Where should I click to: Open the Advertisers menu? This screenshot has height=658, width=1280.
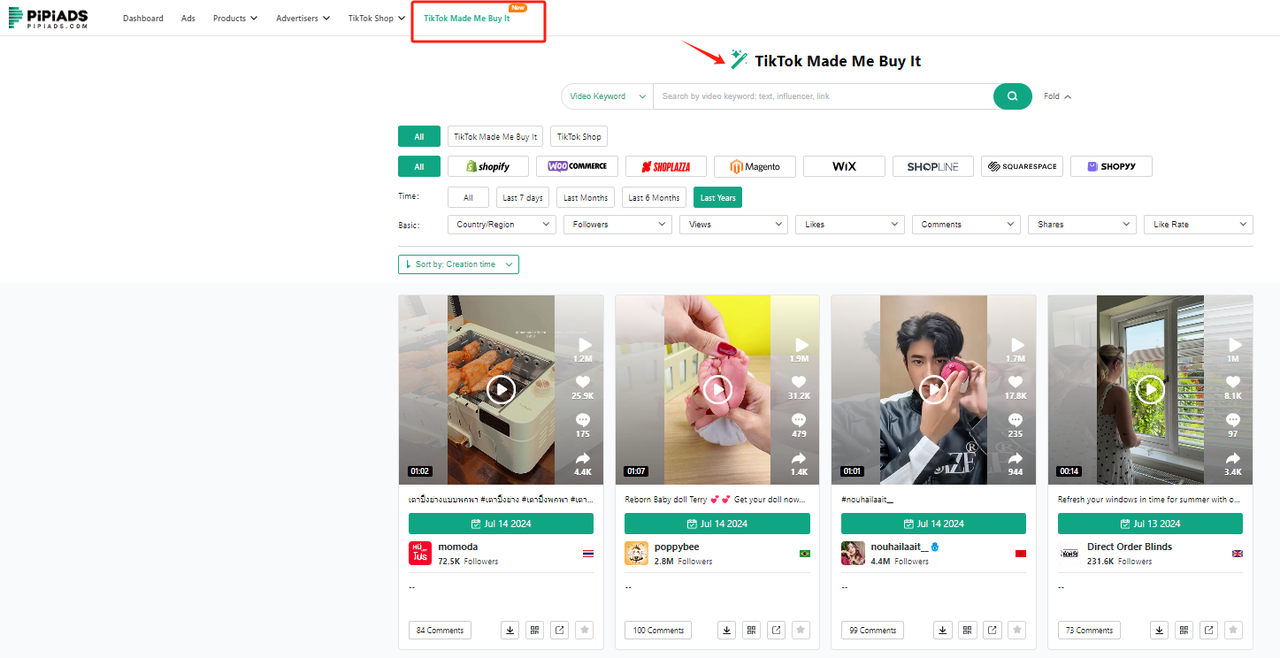303,18
